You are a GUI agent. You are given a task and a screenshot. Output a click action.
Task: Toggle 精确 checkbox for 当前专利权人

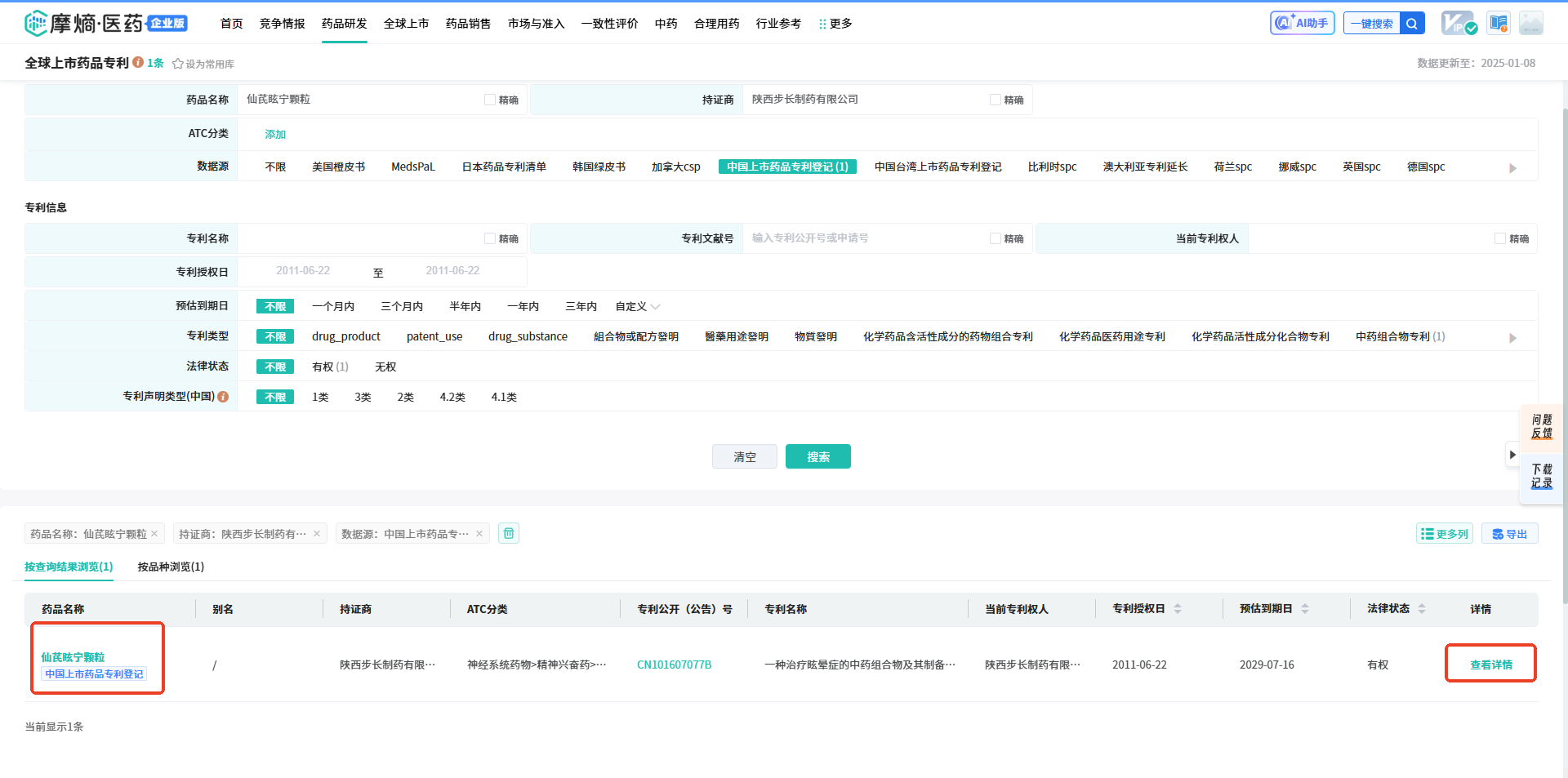pyautogui.click(x=1500, y=238)
